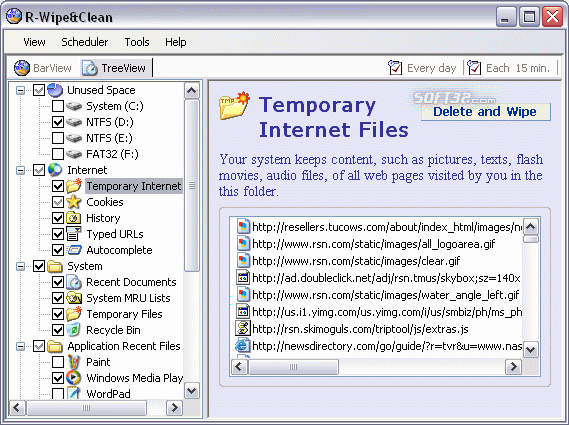Click the tree panel scroll-up arrow
Screen dimensions: 569x425
pyautogui.click(x=192, y=90)
